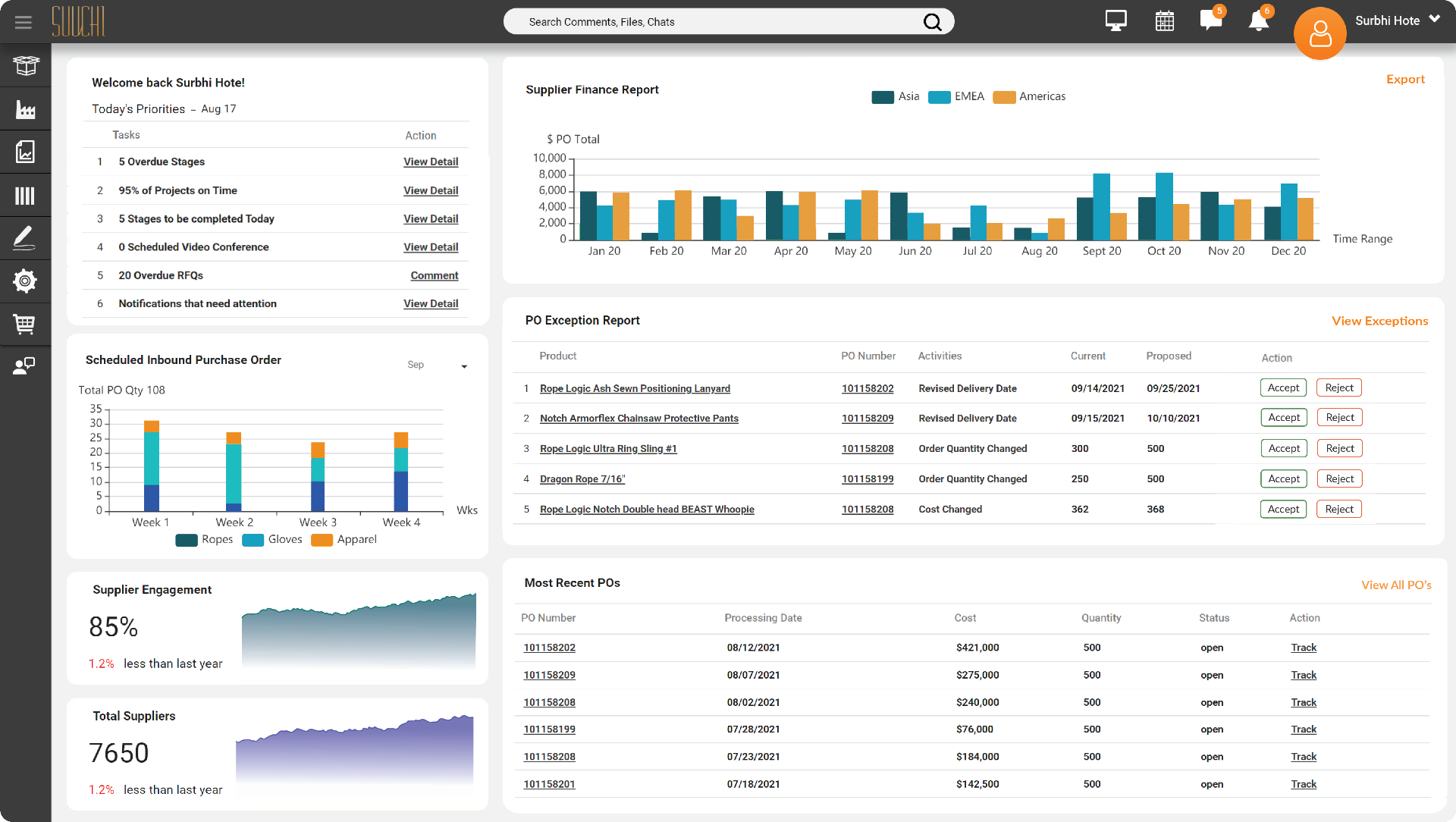Click the Total Suppliers trend chart
Viewport: 1456px width, 822px height.
[354, 750]
